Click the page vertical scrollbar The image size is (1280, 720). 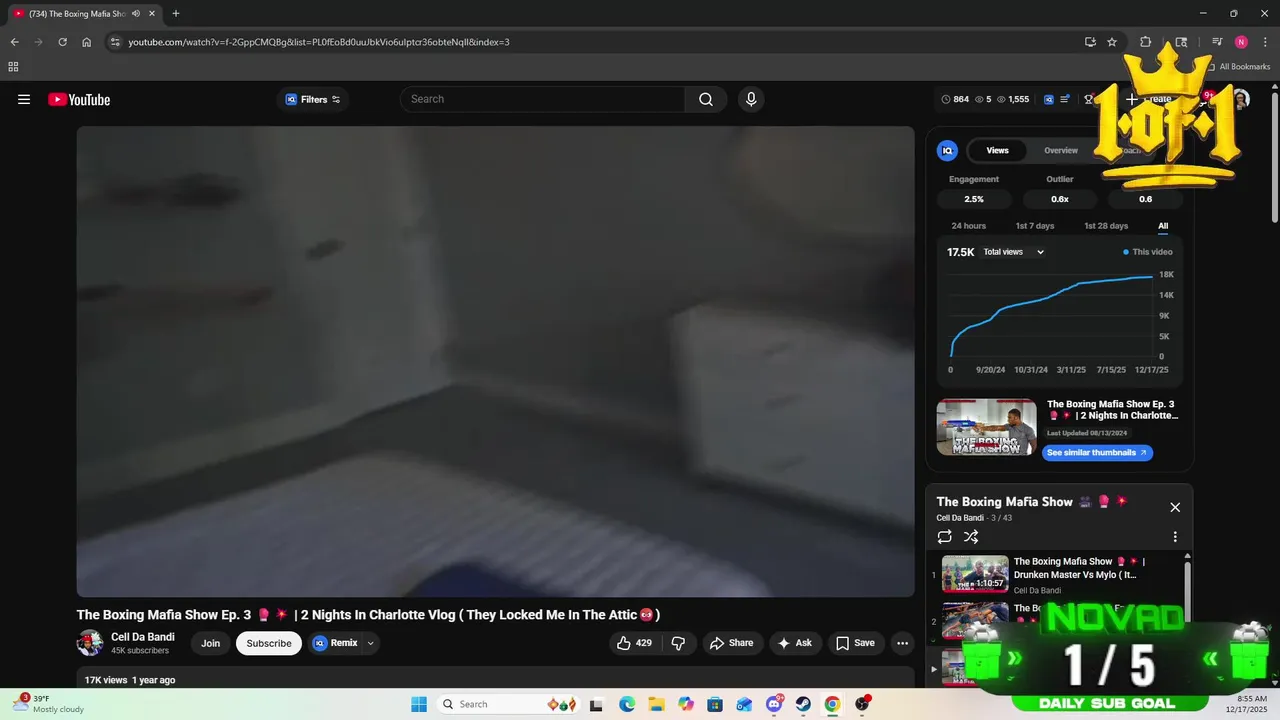pos(1274,158)
